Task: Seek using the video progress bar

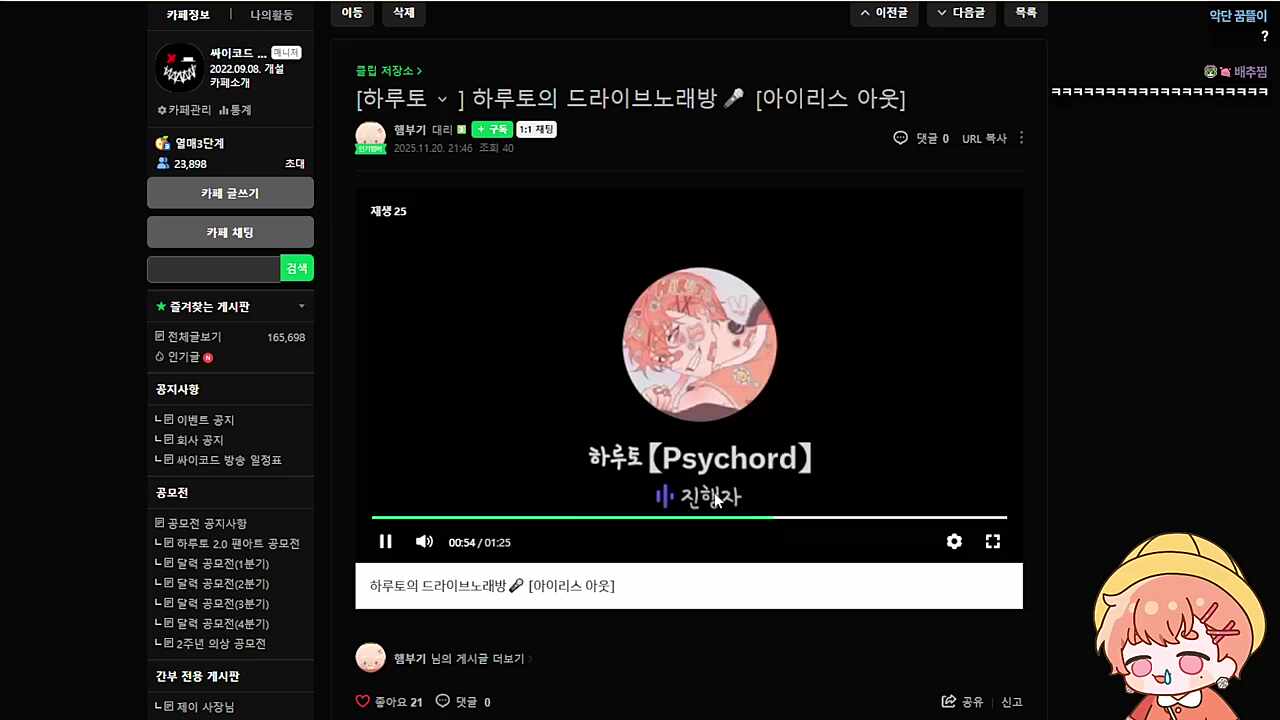Action: 689,517
